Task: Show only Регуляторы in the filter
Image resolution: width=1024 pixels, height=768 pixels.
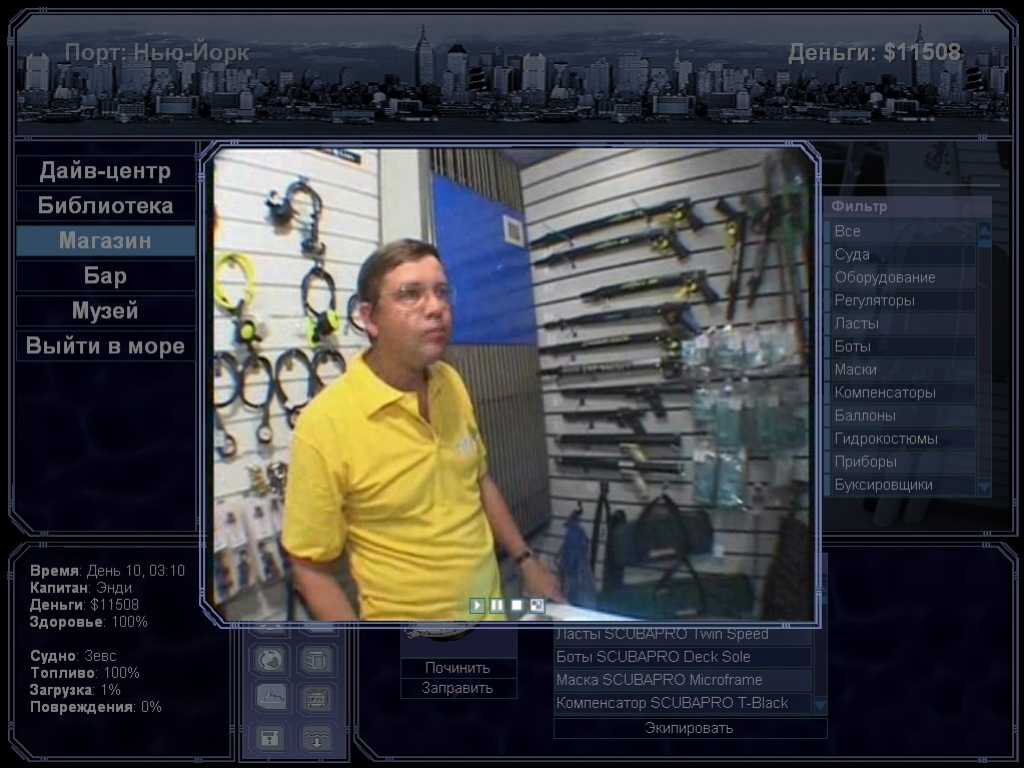Action: click(x=904, y=300)
